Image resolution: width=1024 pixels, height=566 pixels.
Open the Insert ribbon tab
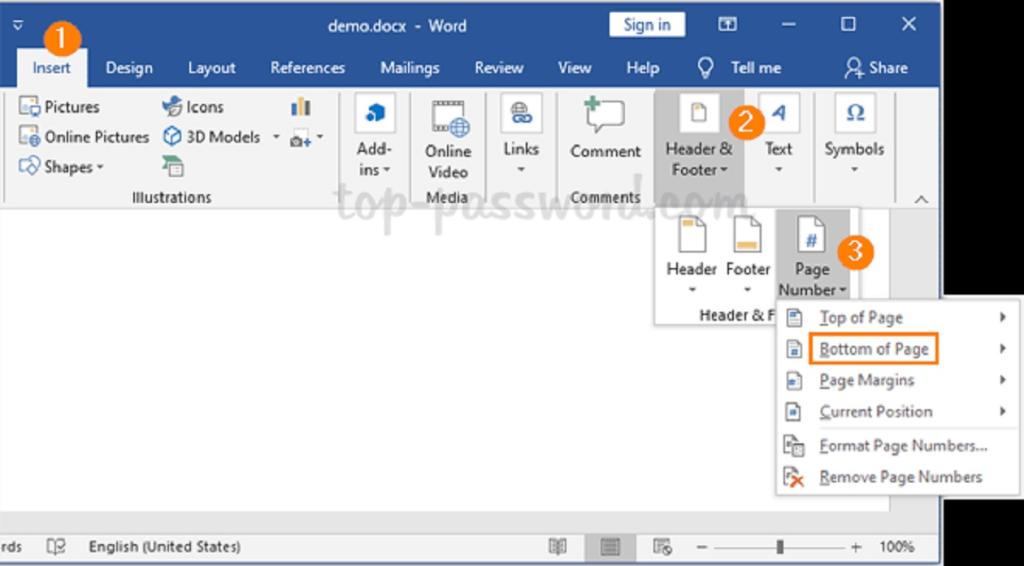pyautogui.click(x=52, y=68)
